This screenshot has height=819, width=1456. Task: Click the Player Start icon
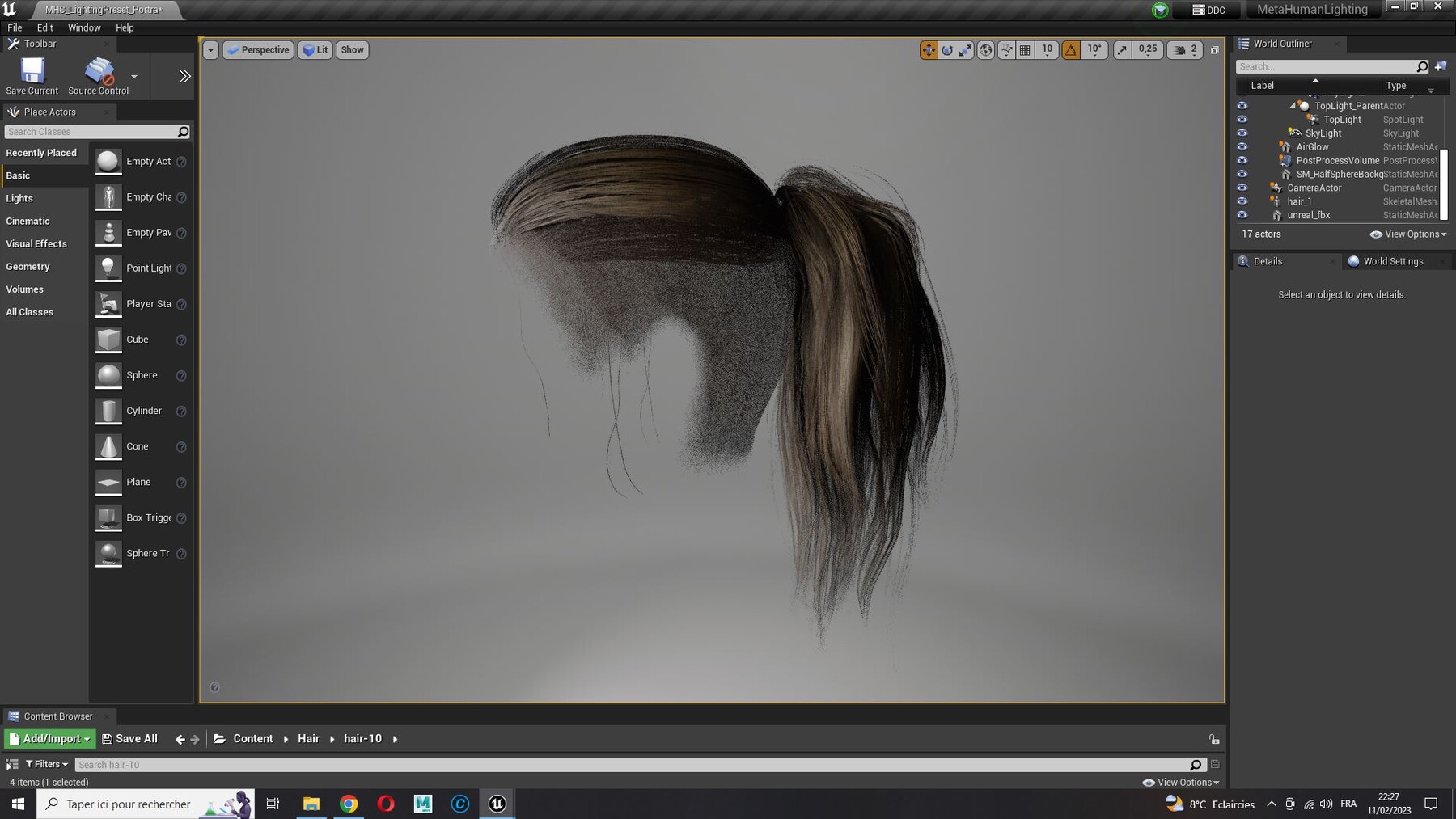(x=108, y=304)
